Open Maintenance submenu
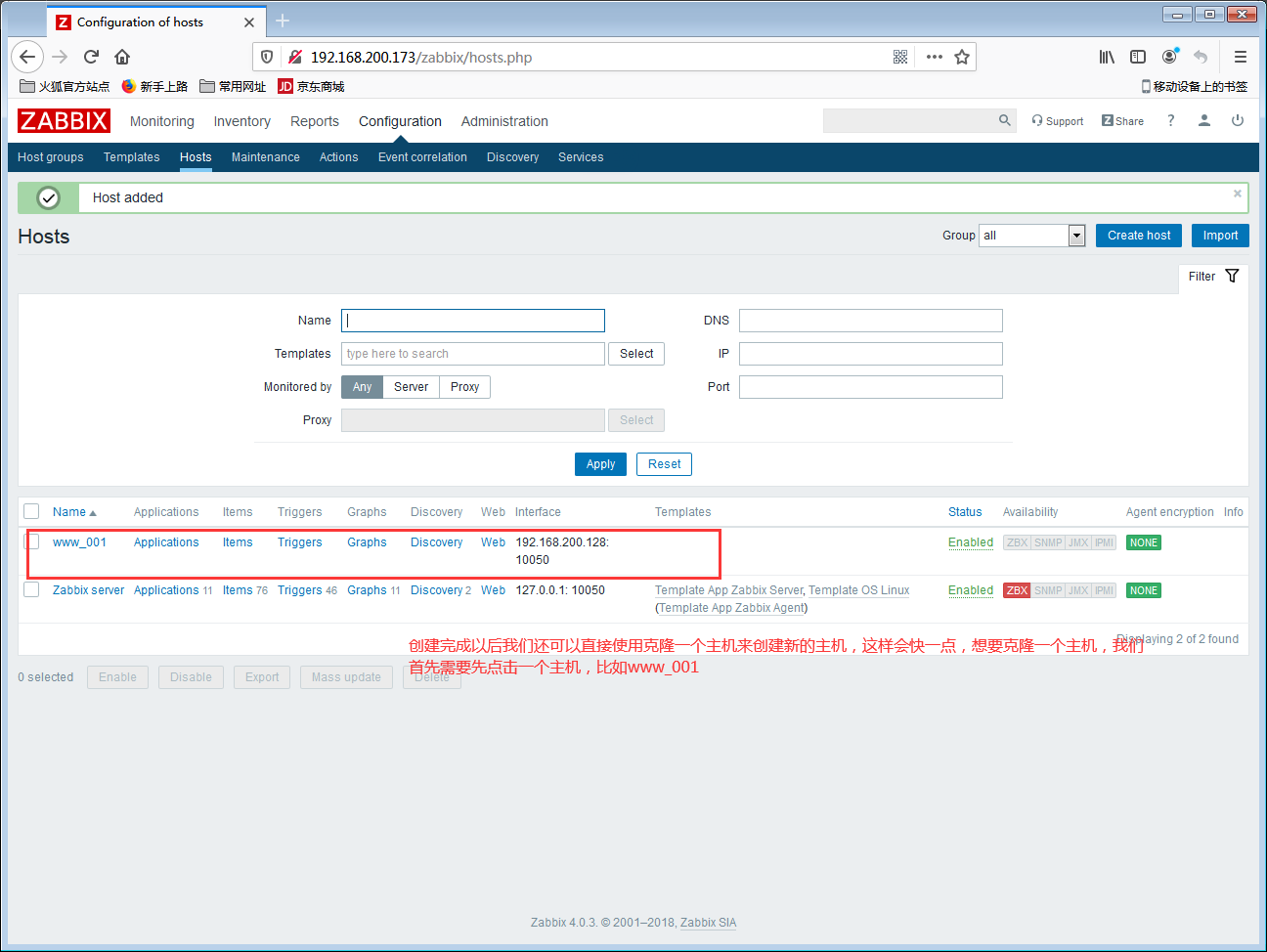The image size is (1267, 952). pyautogui.click(x=266, y=157)
